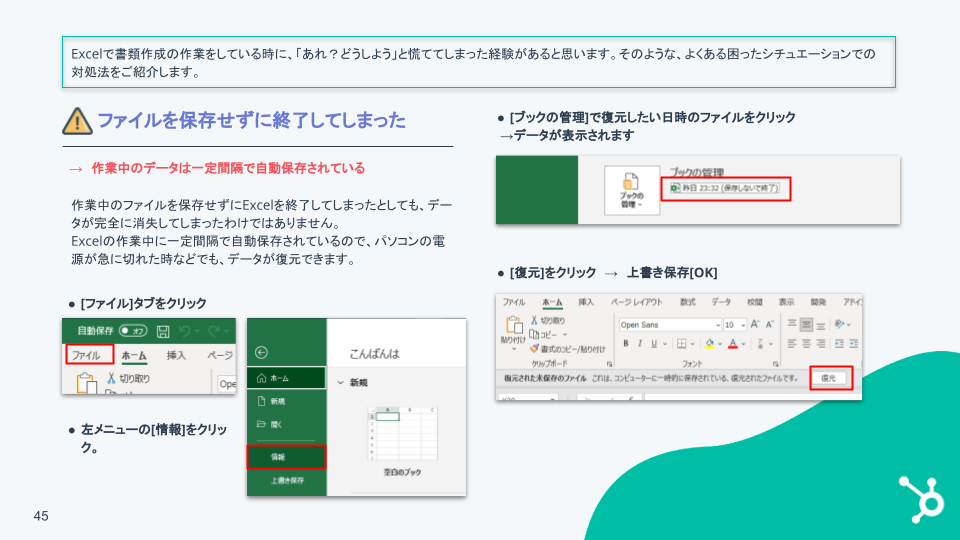Switch to the ページ レイアウト tab
Screen dimensions: 960x540
(636, 302)
